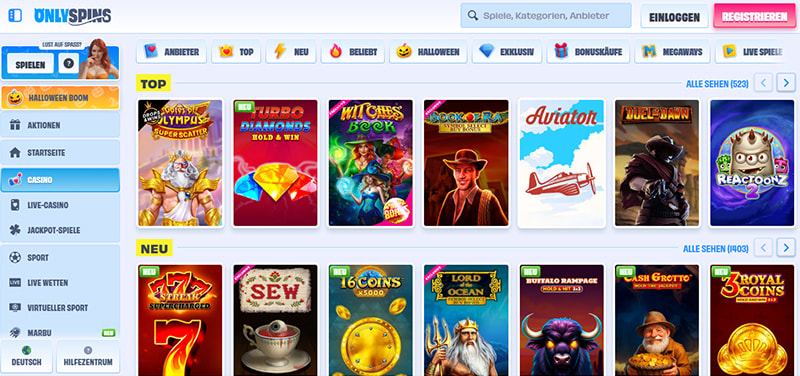Click Alle sehen (523) link
Viewport: 800px width, 376px height.
pyautogui.click(x=717, y=83)
